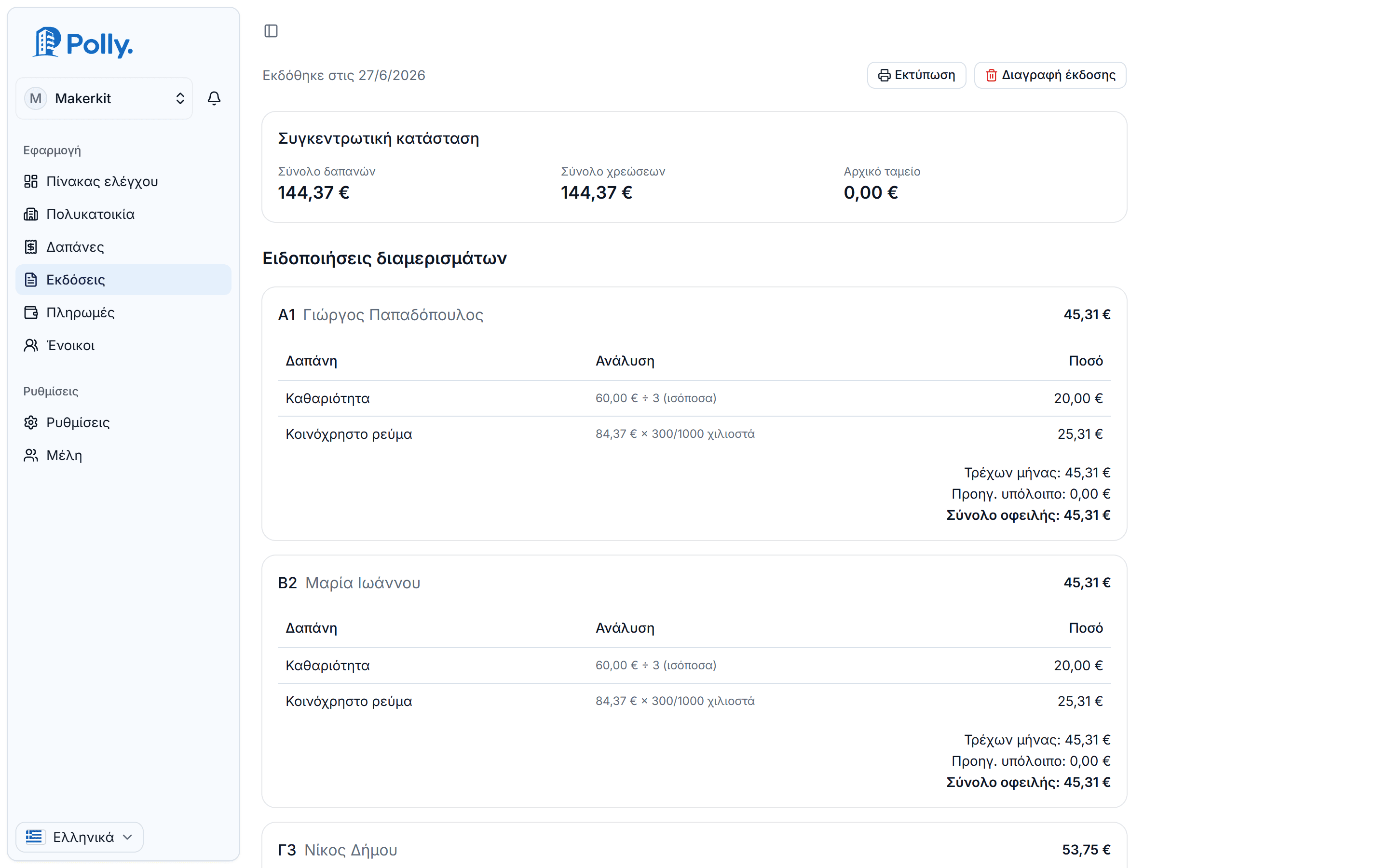The width and height of the screenshot is (1389, 868).
Task: Click the Ρυθμίσεις gear icon
Action: tap(31, 422)
